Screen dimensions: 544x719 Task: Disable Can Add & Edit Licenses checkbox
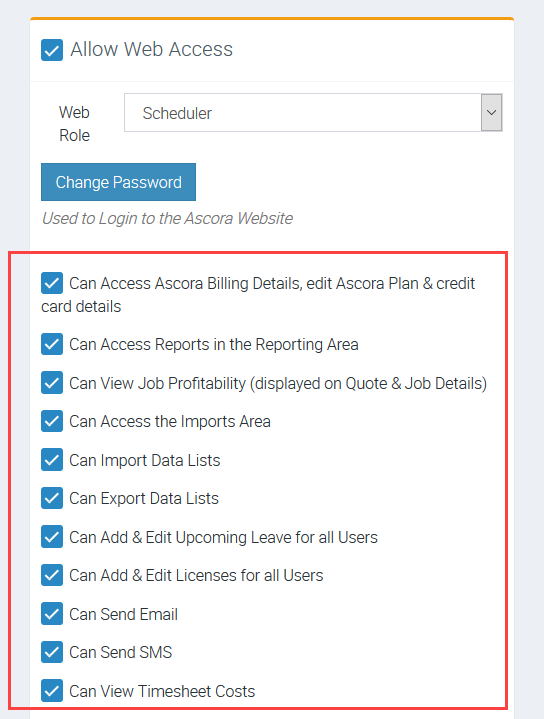pos(52,575)
